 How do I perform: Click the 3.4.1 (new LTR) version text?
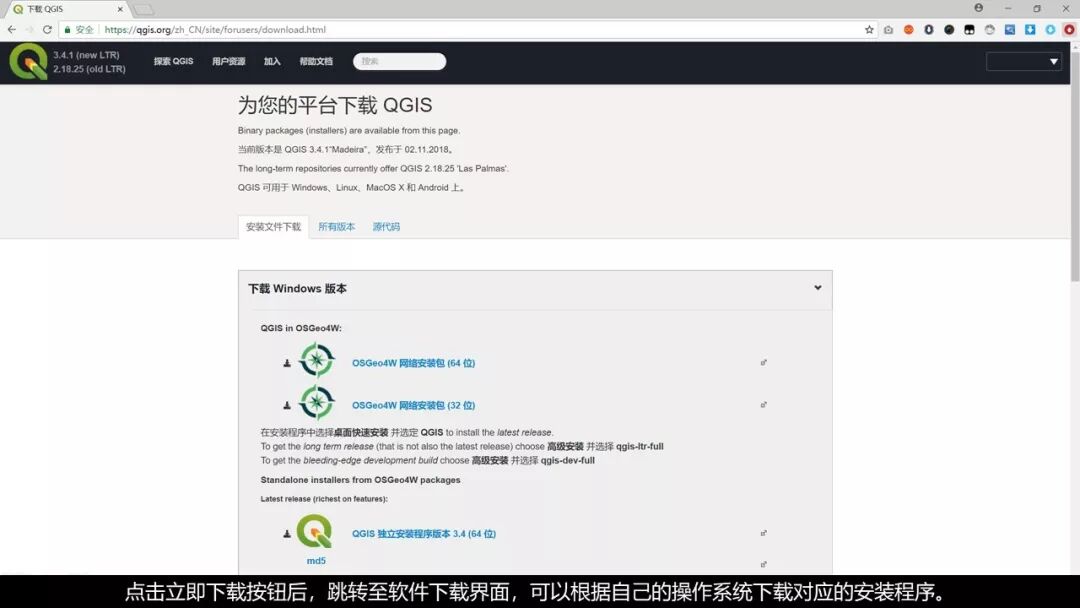(x=86, y=55)
